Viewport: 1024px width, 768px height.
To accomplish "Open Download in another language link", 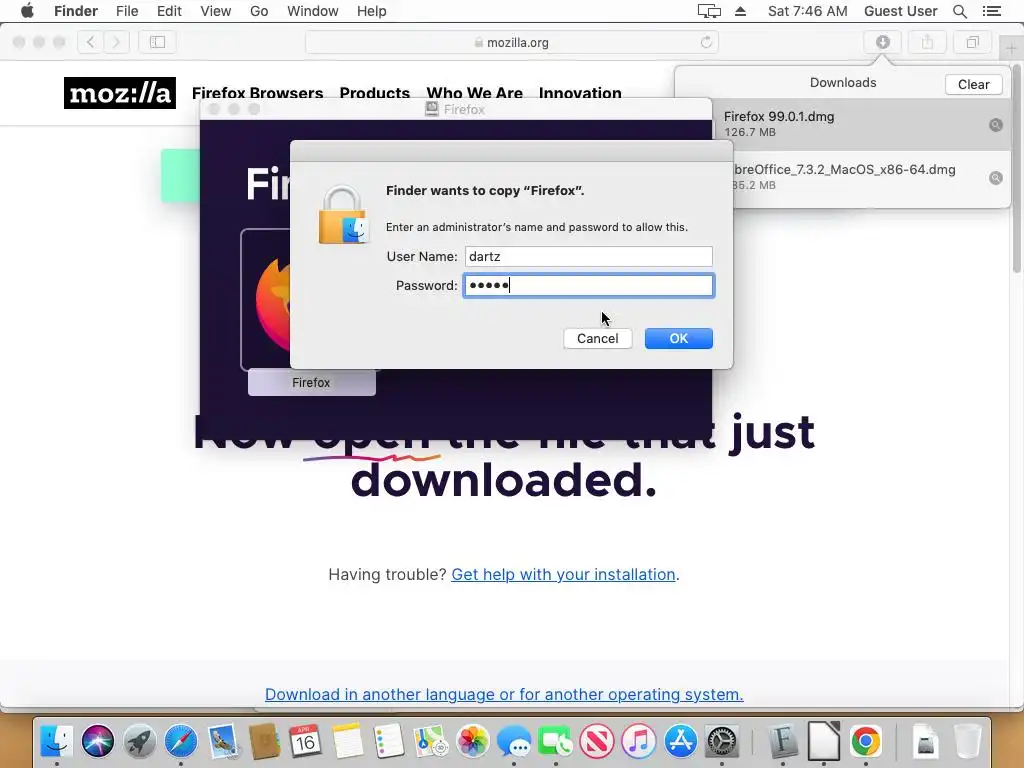I will (504, 694).
